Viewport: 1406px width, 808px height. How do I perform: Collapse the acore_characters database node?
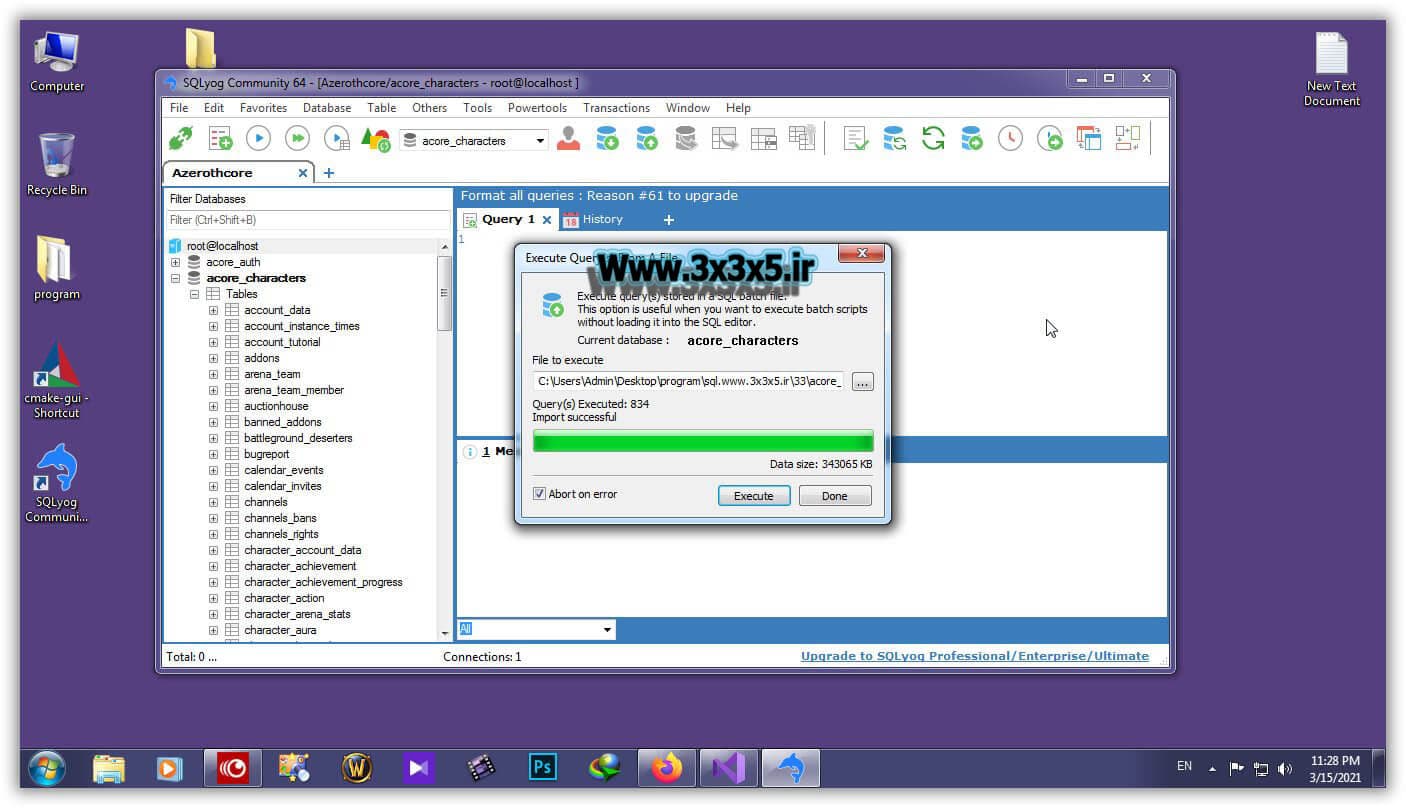pos(176,278)
